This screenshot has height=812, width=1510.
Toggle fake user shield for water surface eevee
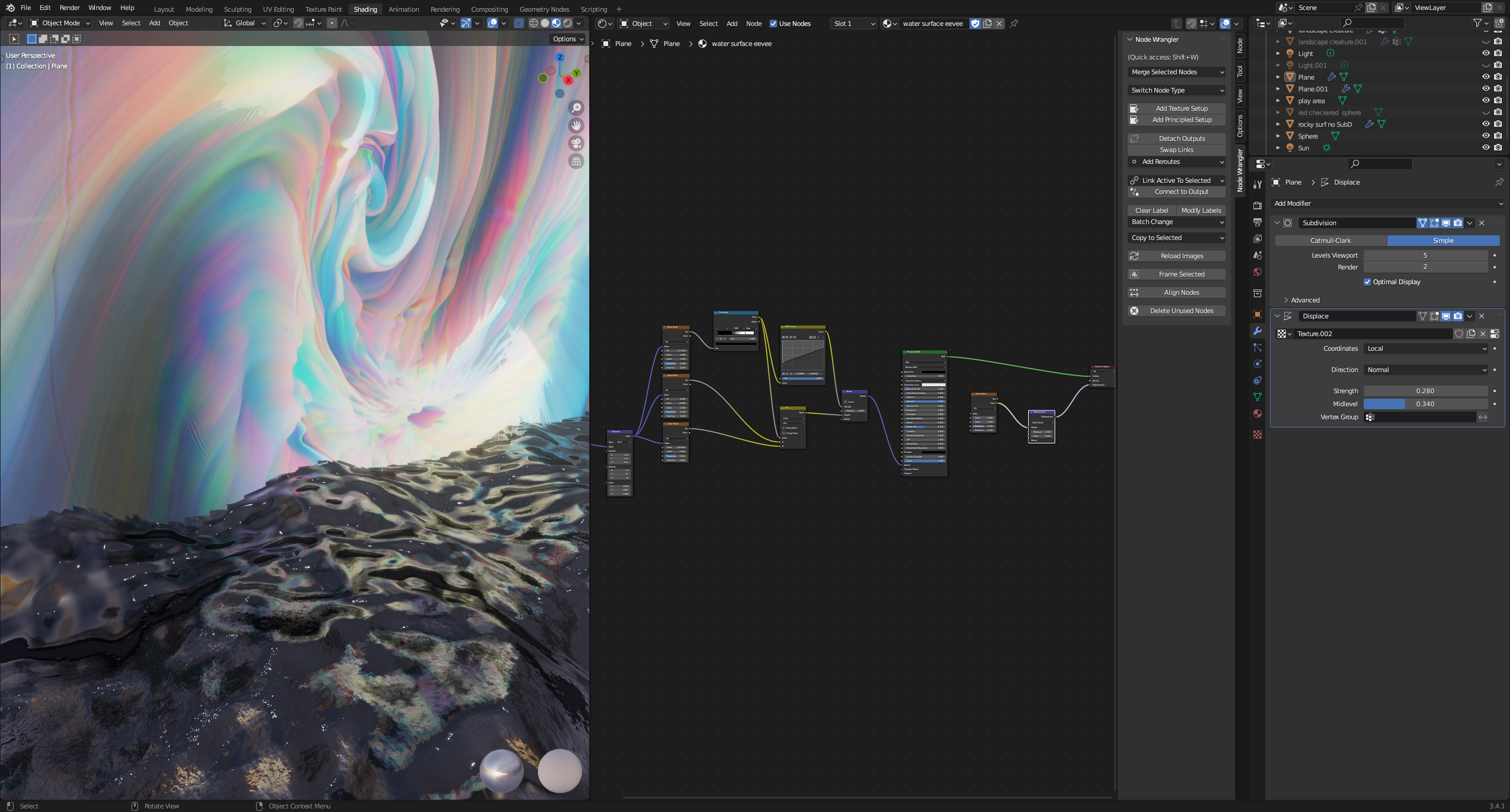[976, 24]
